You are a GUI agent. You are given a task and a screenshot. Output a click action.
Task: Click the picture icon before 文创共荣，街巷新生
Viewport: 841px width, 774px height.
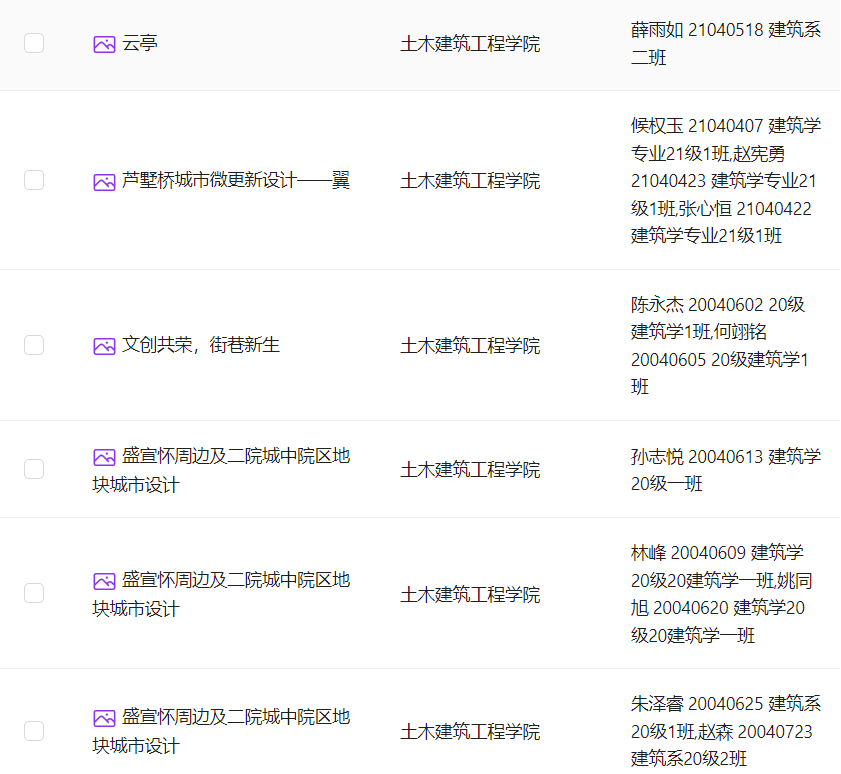pyautogui.click(x=104, y=346)
